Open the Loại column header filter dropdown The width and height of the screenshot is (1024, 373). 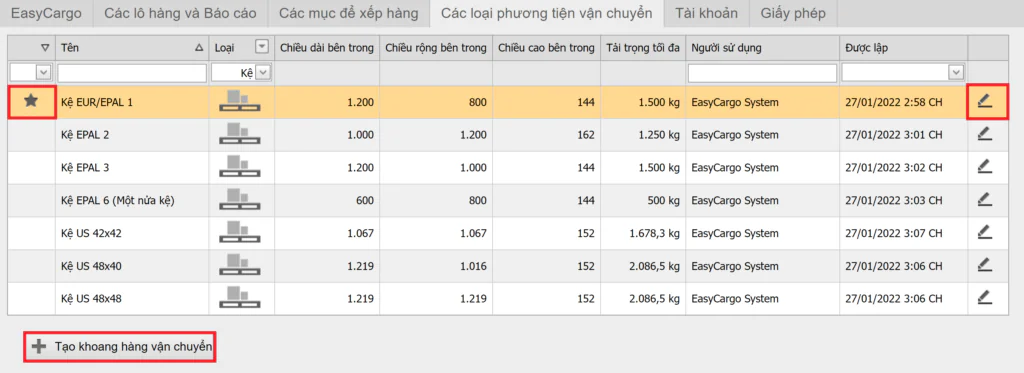[262, 47]
